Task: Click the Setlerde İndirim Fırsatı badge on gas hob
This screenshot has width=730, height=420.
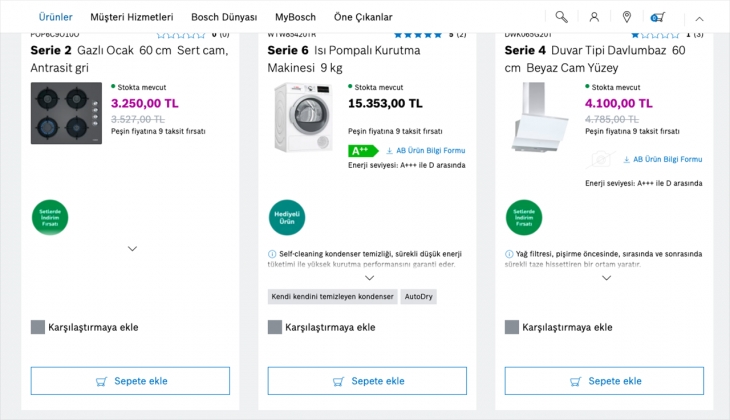Action: tap(50, 217)
